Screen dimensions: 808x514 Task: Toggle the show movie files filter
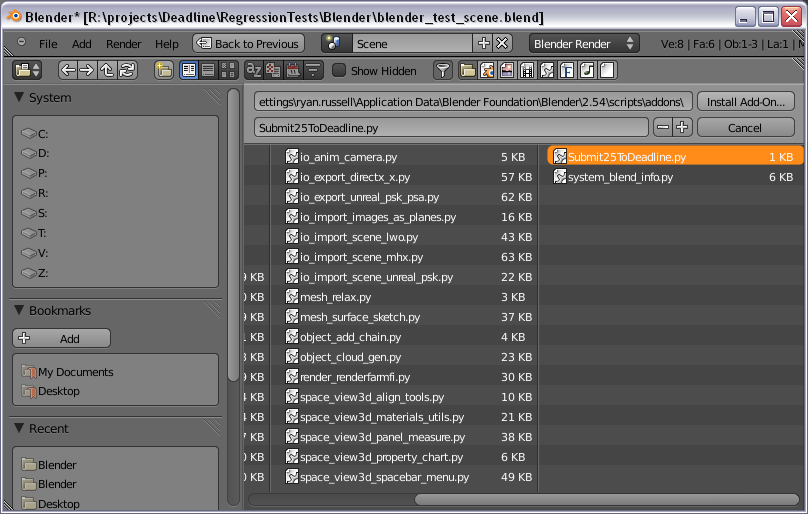tap(527, 70)
